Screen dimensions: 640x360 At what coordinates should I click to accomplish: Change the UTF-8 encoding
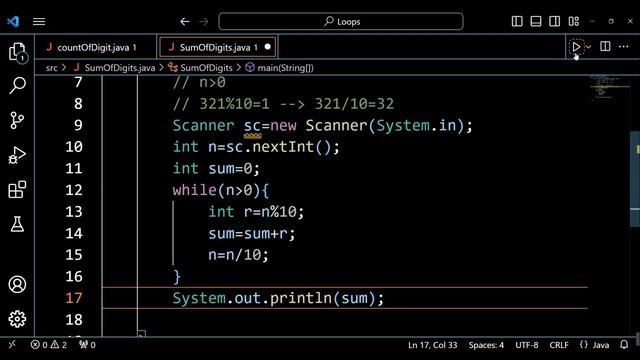[x=527, y=345]
